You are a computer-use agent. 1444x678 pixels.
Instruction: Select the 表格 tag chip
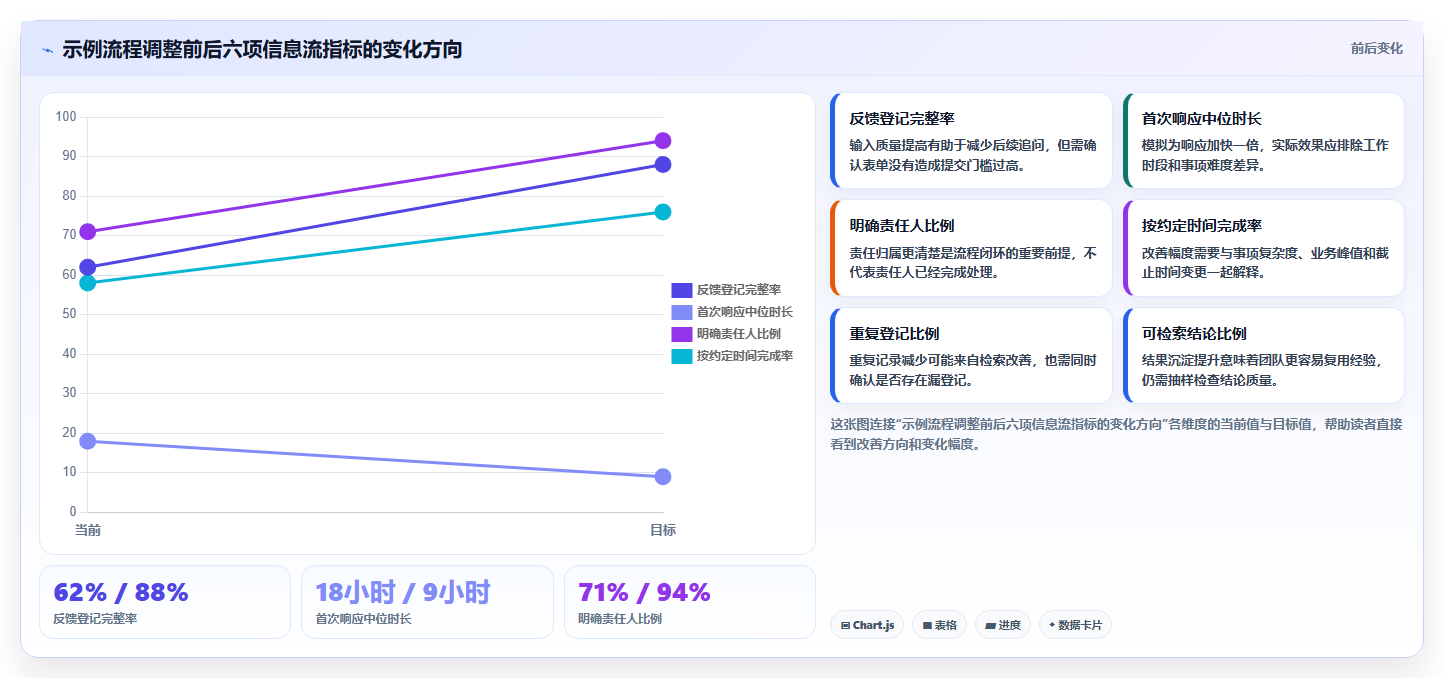(939, 625)
